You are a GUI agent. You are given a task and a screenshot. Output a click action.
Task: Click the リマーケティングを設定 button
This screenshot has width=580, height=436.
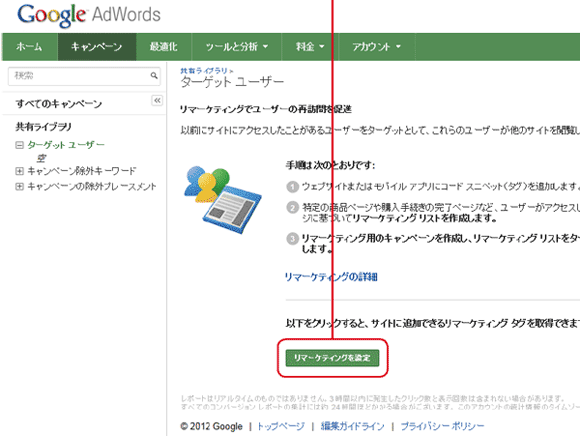(332, 358)
